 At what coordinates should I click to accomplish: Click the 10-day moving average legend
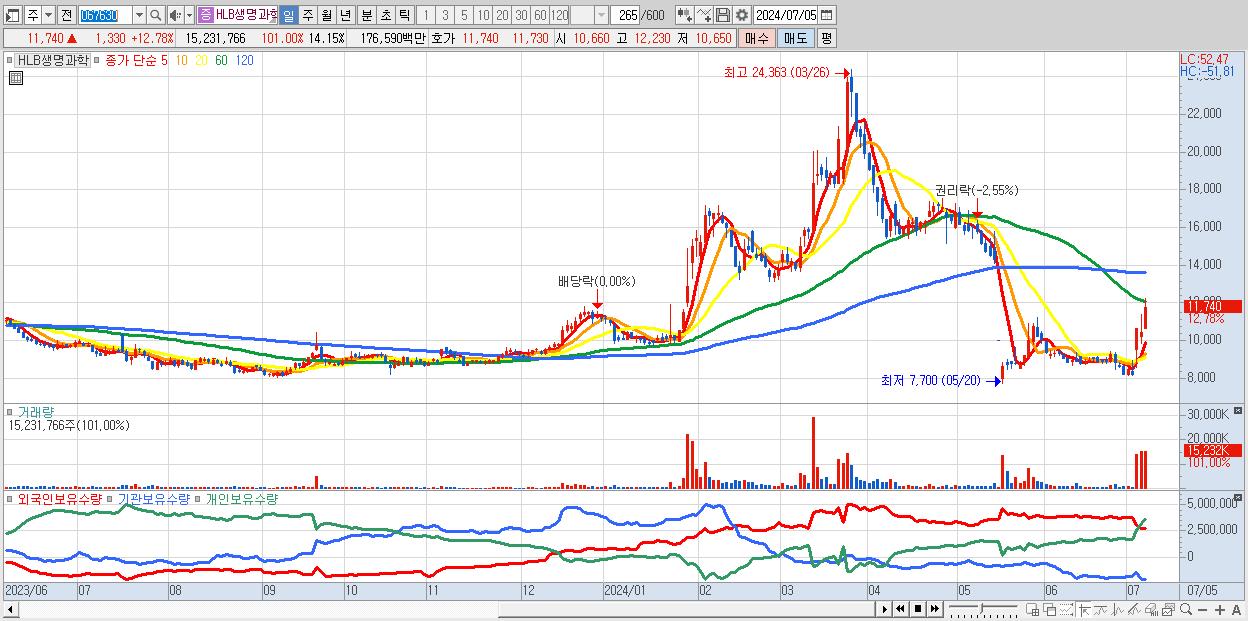pos(182,60)
